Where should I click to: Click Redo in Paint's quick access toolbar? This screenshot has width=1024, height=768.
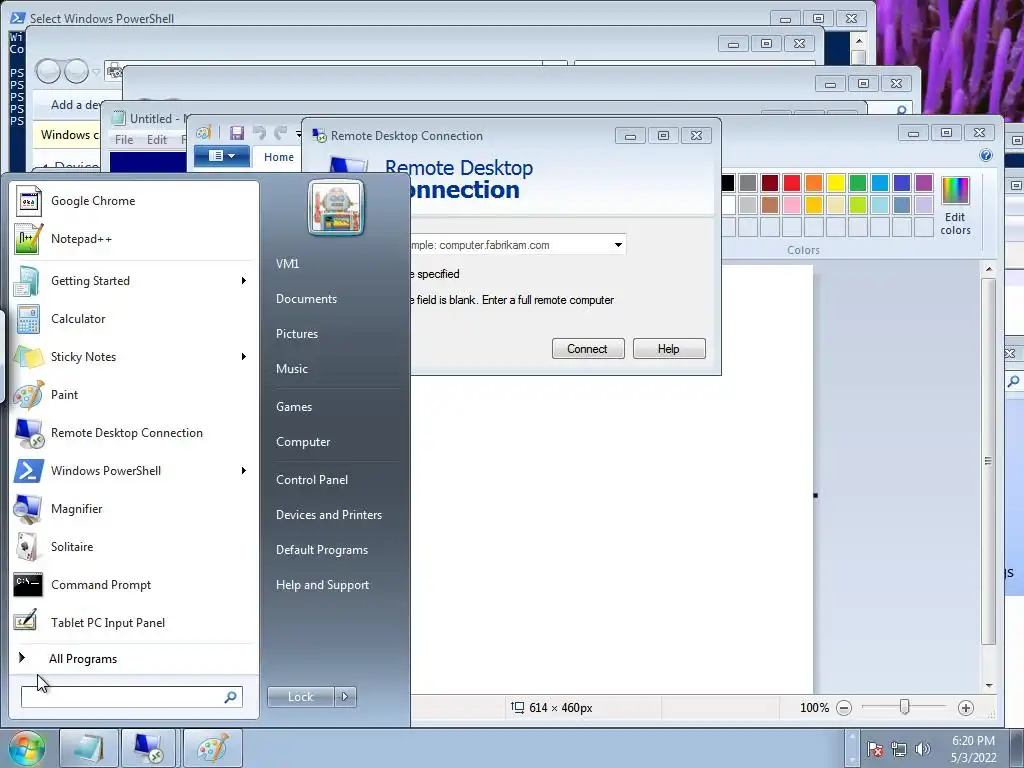click(x=281, y=133)
